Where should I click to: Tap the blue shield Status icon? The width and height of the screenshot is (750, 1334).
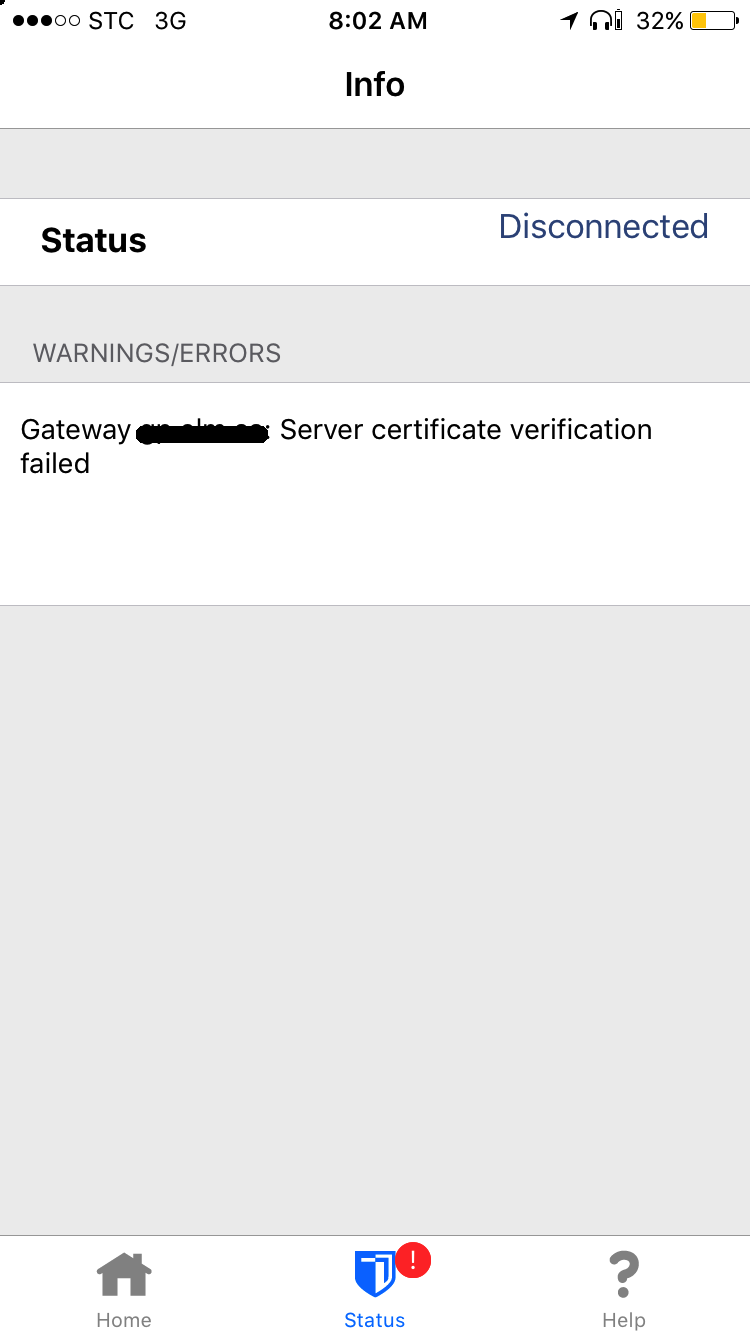pyautogui.click(x=375, y=1275)
